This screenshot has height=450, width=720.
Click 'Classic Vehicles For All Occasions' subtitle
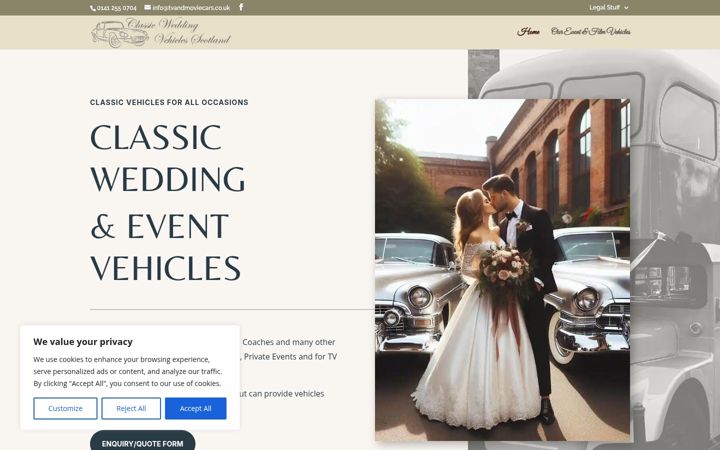[x=169, y=102]
